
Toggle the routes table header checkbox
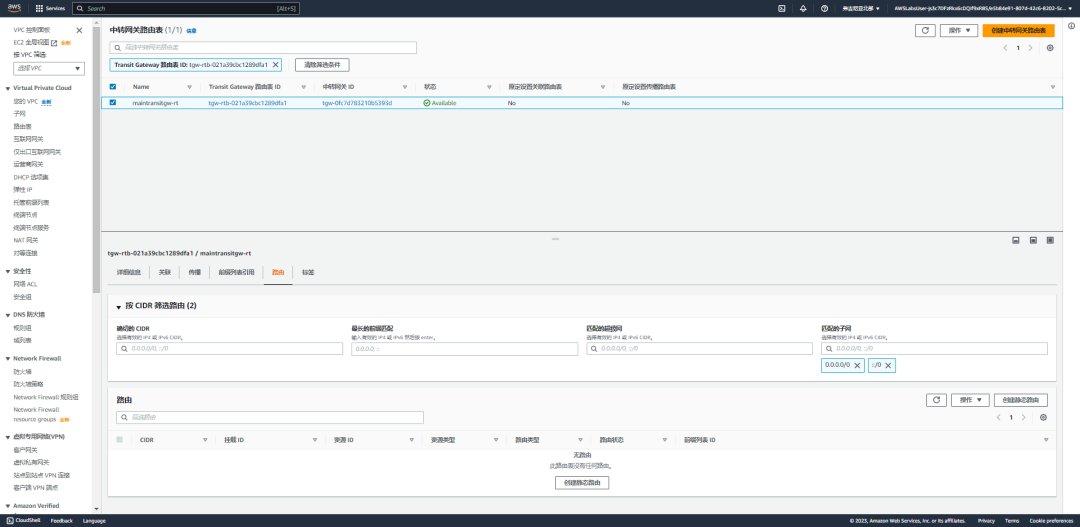click(120, 440)
